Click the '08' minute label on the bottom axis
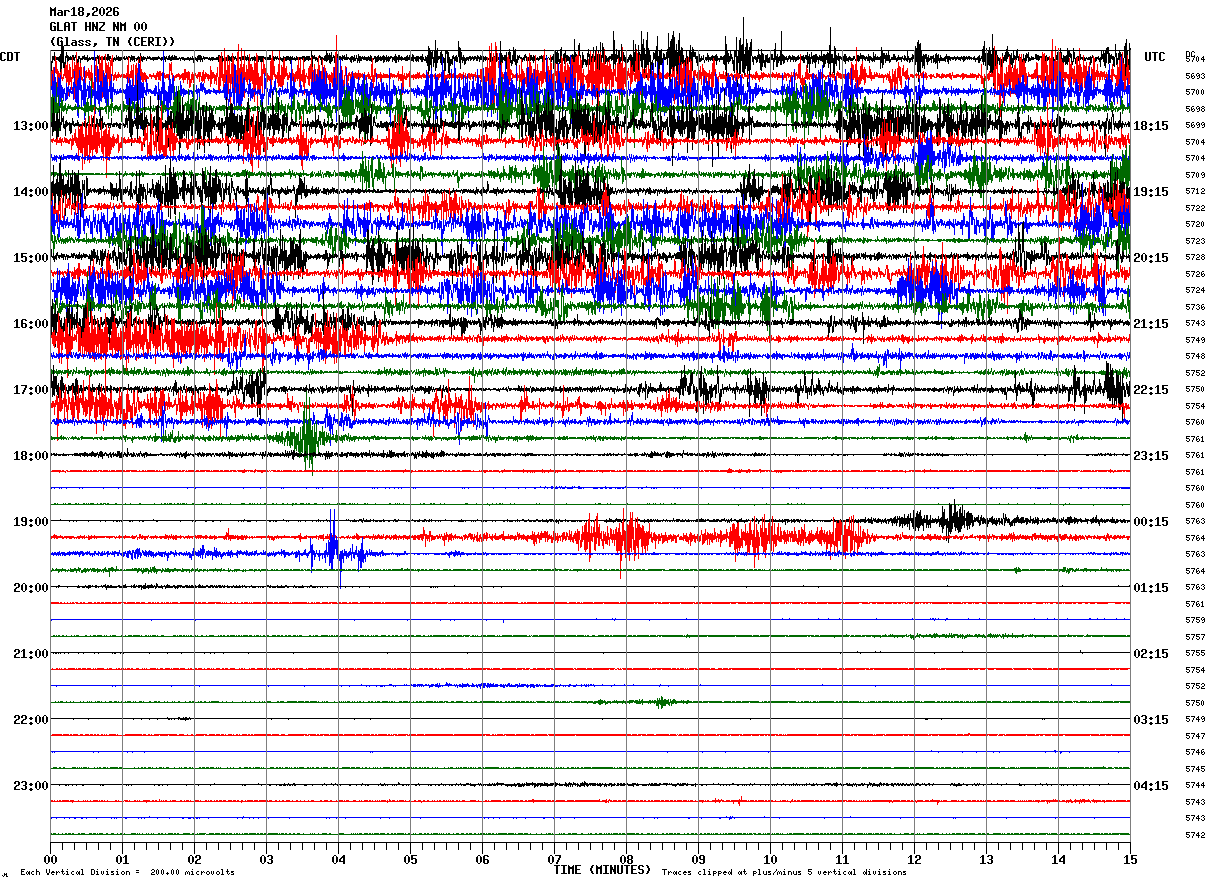Screen dimensions: 1210x886 626,859
